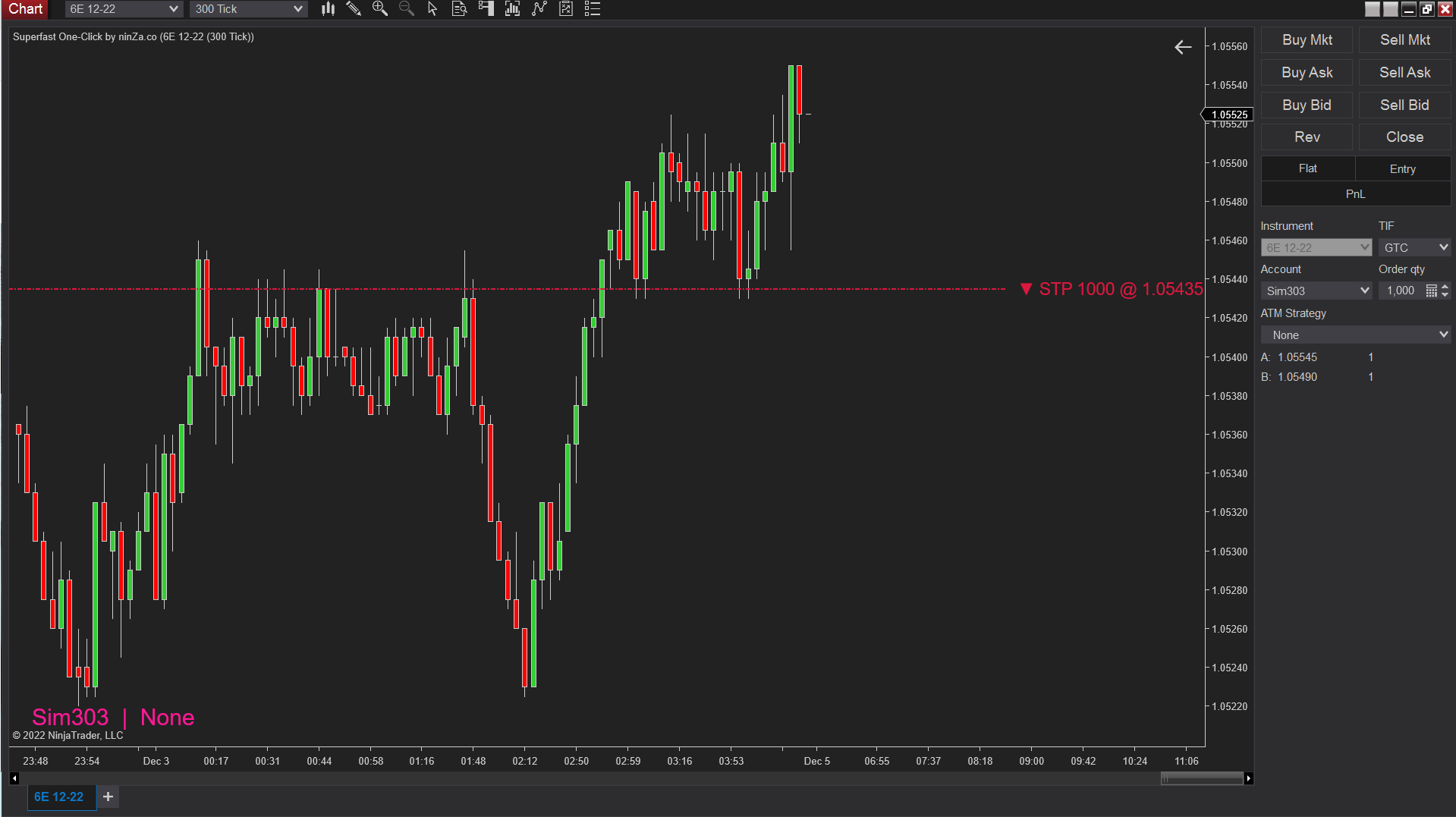This screenshot has height=817, width=1456.
Task: Toggle the Entry order mode
Action: (x=1403, y=168)
